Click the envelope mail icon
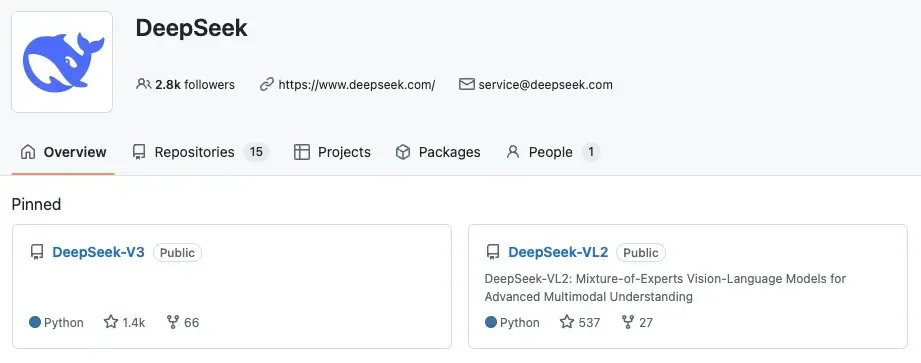Screen dimensions: 921x363 coord(466,84)
